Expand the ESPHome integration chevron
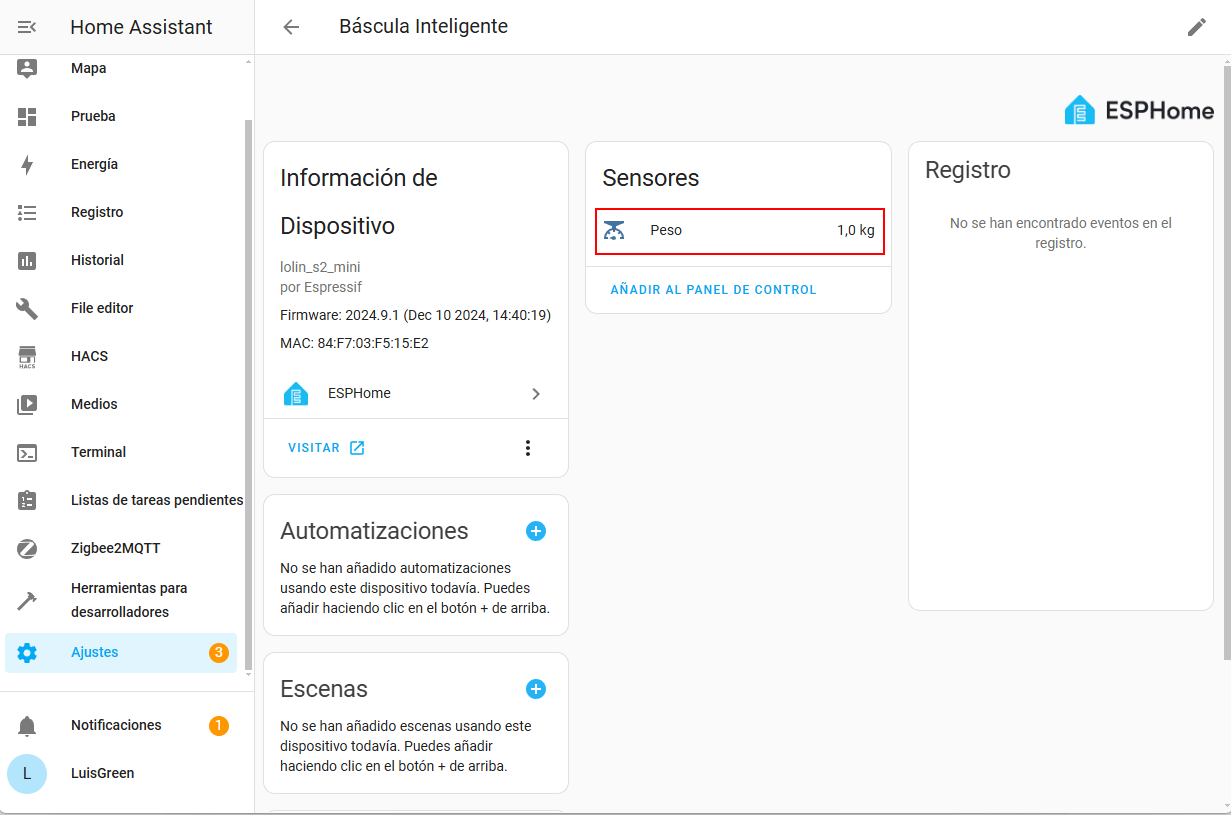Image resolution: width=1231 pixels, height=815 pixels. pyautogui.click(x=536, y=394)
